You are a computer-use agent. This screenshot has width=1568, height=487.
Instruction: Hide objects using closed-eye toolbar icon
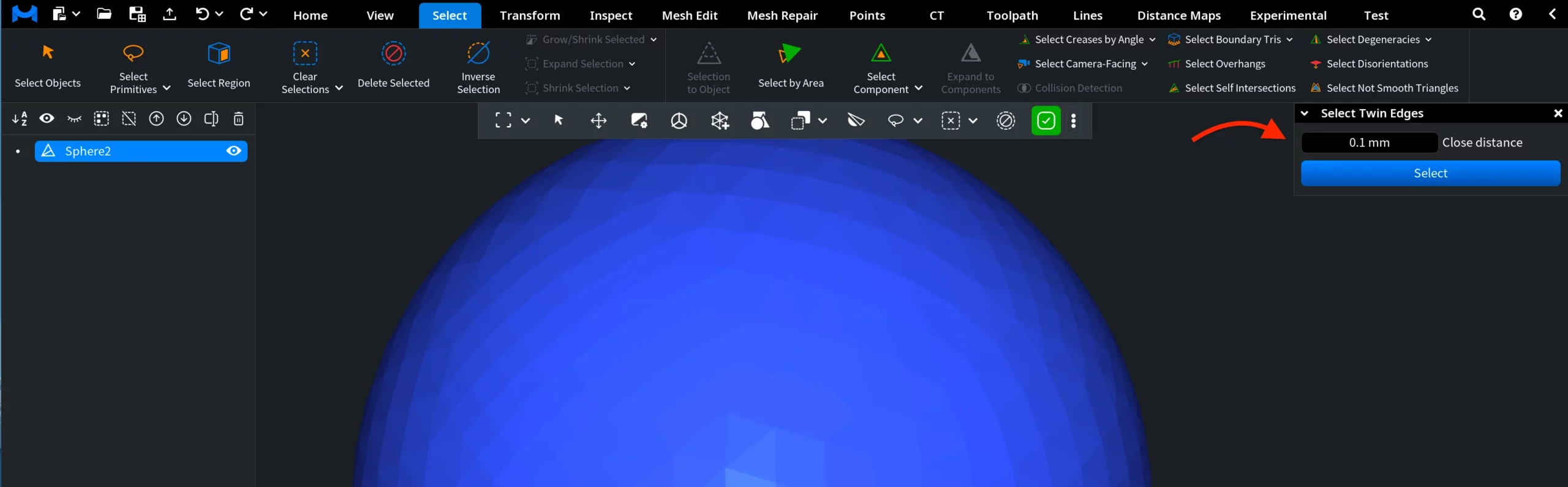[74, 118]
